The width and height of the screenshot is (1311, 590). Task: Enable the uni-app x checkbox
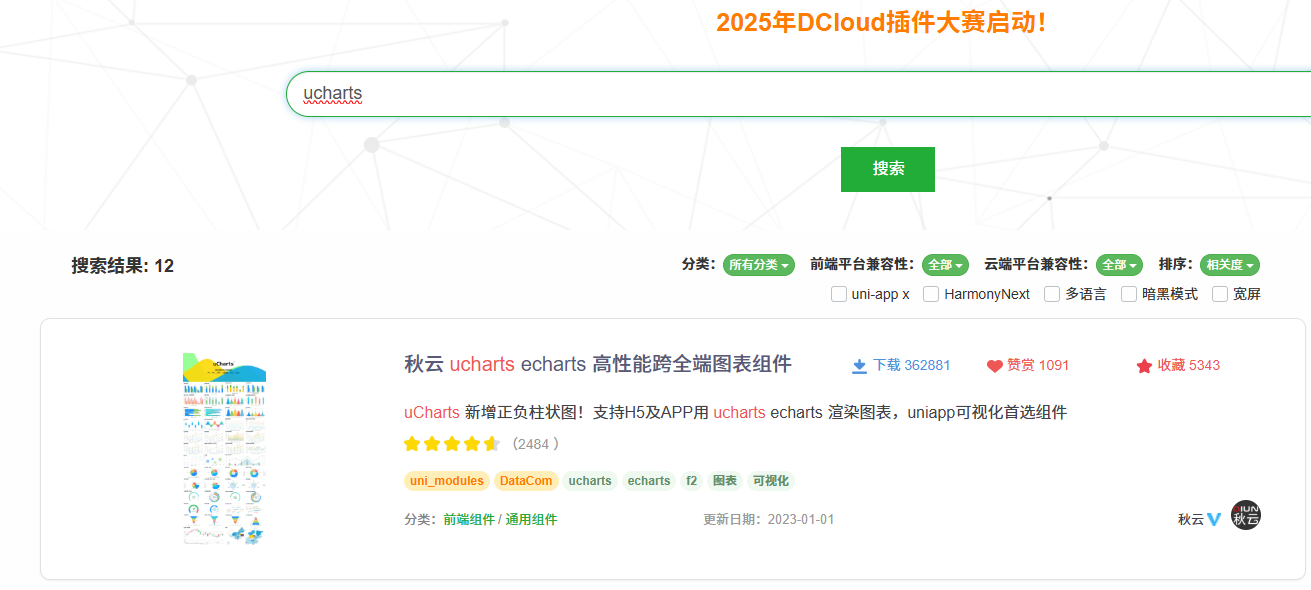point(839,294)
